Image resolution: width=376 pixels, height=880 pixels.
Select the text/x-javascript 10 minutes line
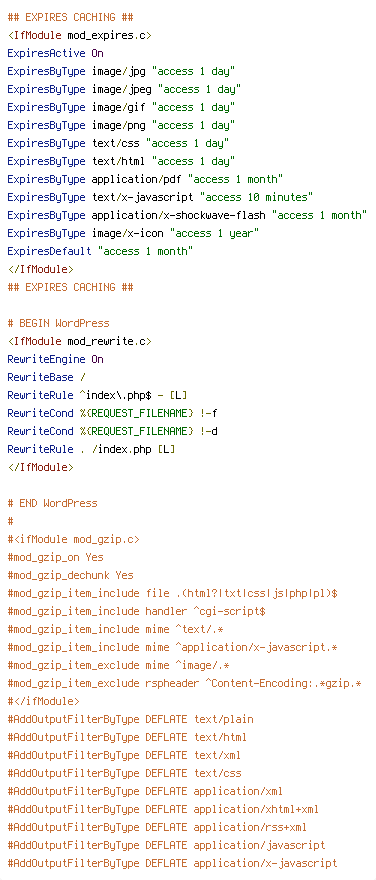(160, 197)
